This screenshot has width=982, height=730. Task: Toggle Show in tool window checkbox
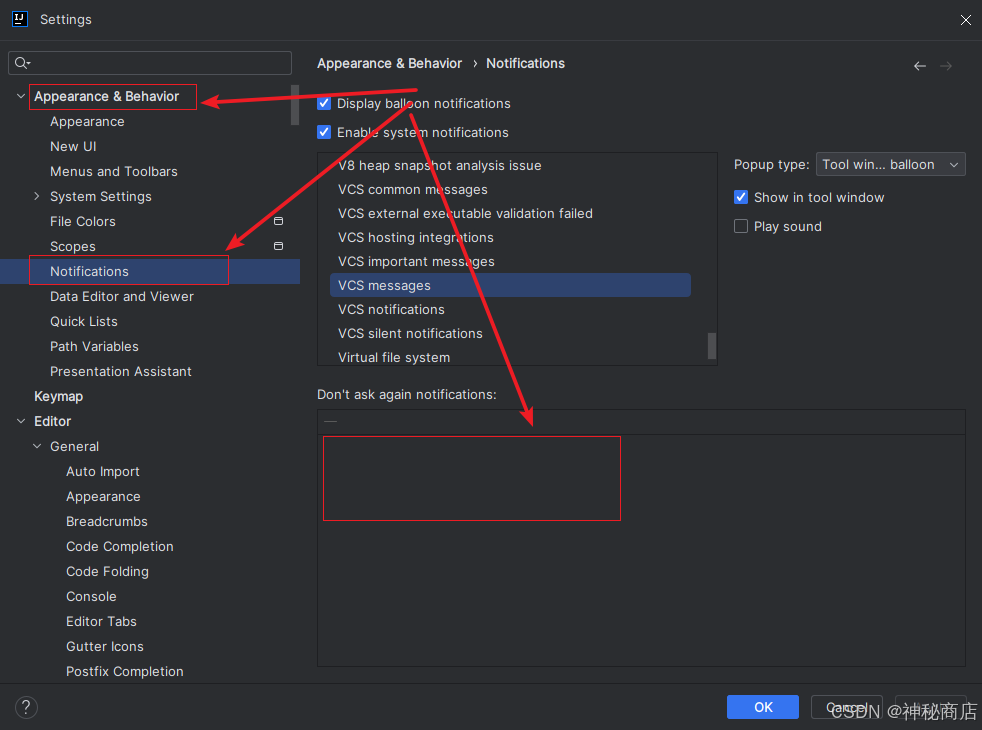pos(741,197)
